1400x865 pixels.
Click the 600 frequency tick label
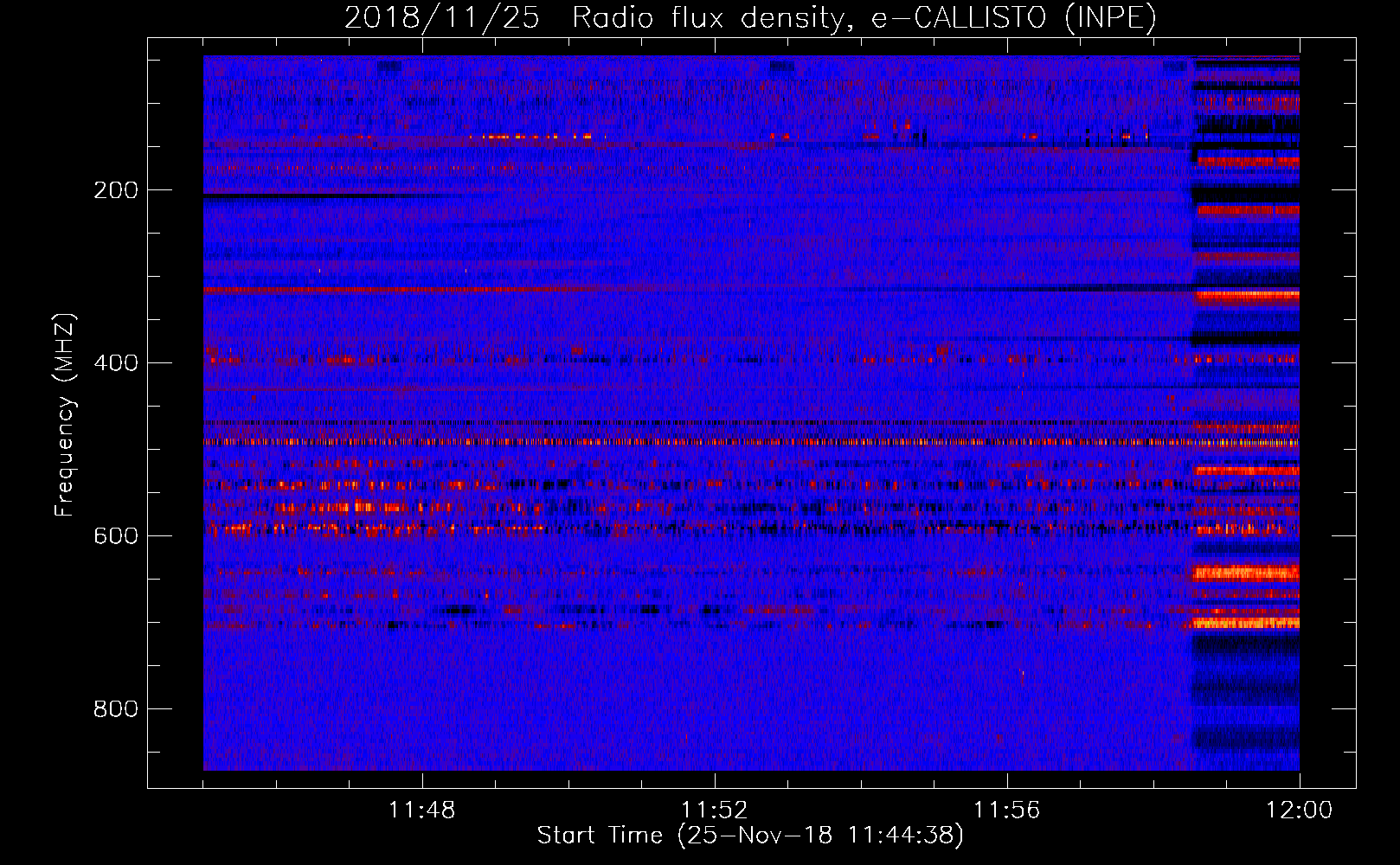click(x=116, y=536)
